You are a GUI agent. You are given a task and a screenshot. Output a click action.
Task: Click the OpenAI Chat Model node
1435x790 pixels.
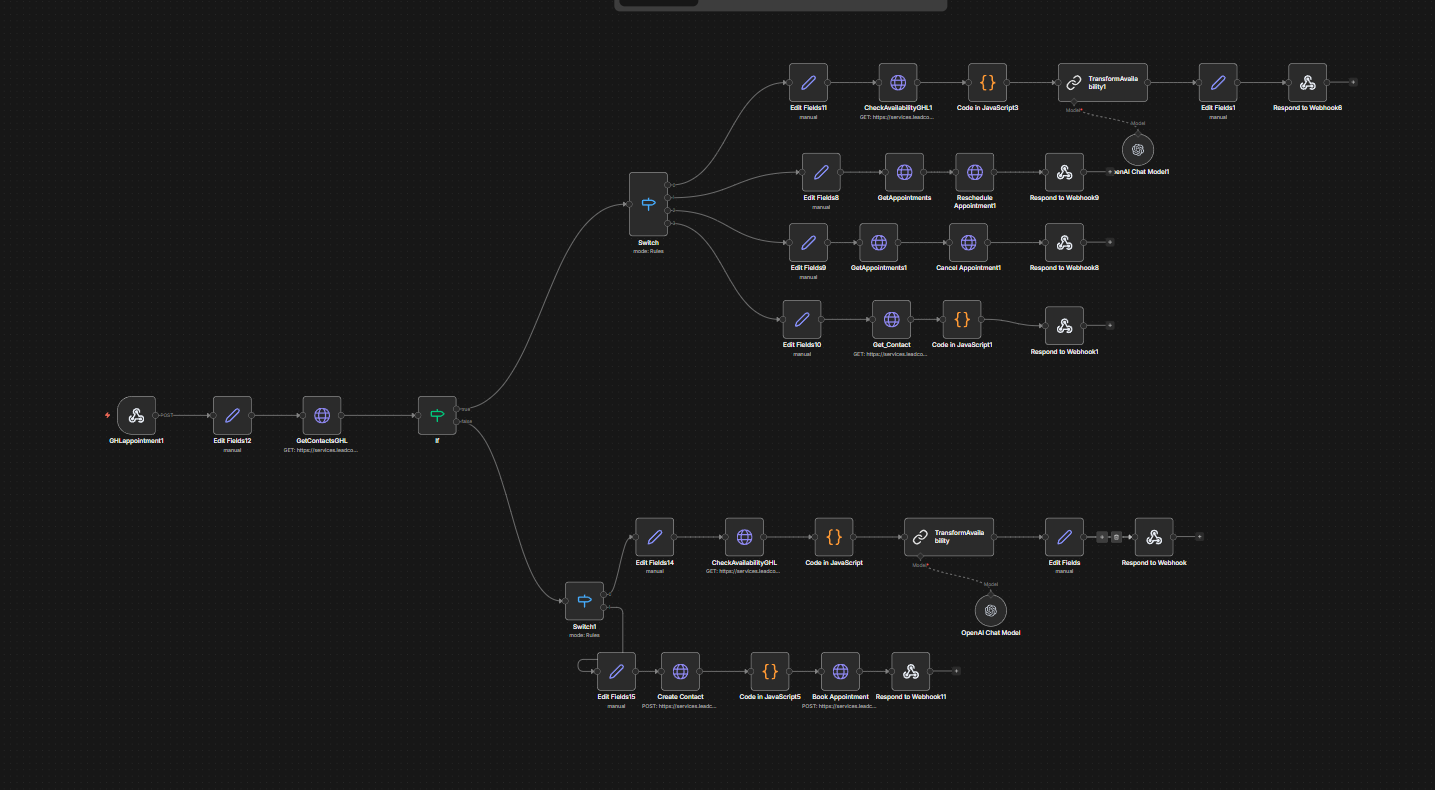pyautogui.click(x=990, y=610)
